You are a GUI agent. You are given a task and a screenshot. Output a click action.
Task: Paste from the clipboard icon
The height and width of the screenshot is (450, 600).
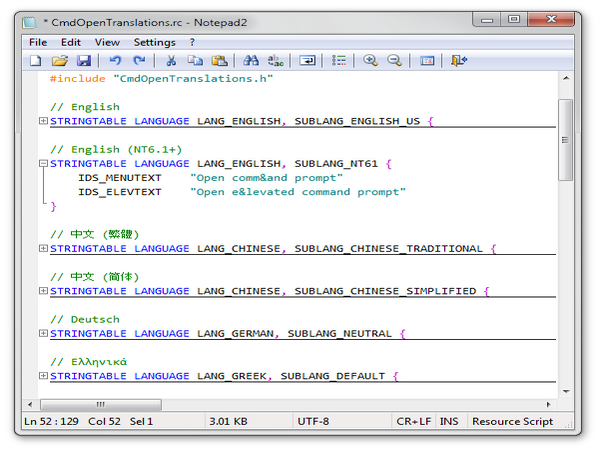(220, 60)
